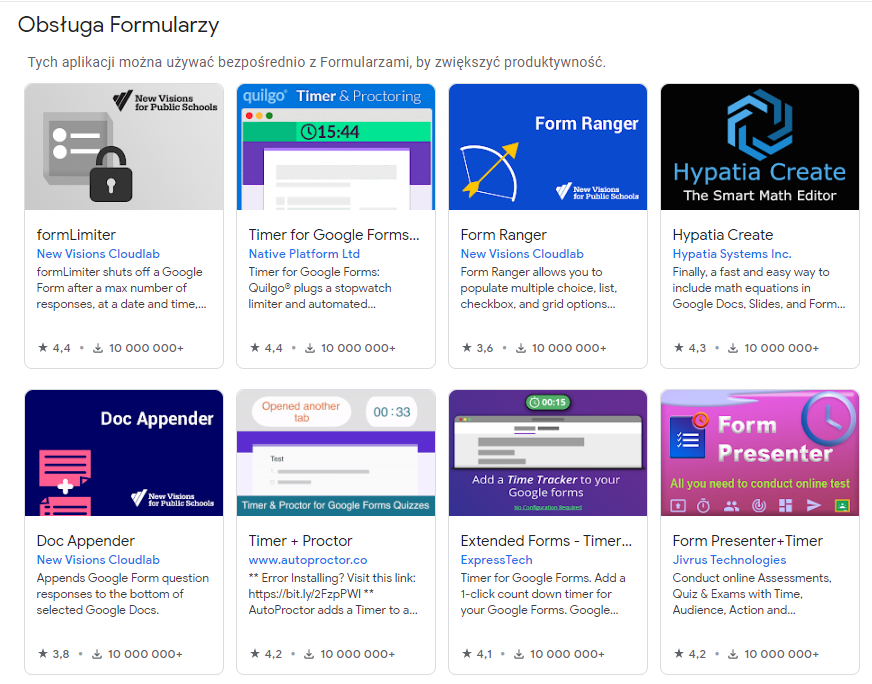Image resolution: width=872 pixels, height=684 pixels.
Task: Click the star rating icon on Timer + Proctor
Action: point(255,653)
